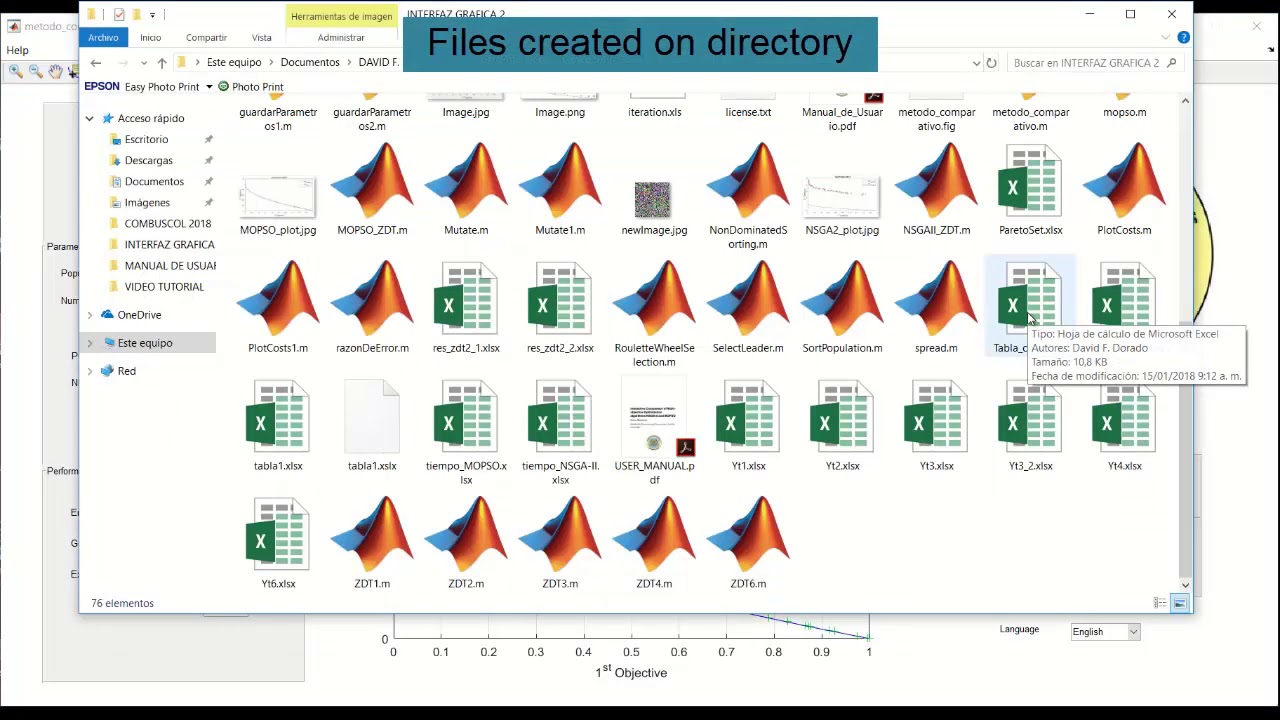
Task: Click the Documentos breadcrumb in address bar
Action: click(310, 62)
